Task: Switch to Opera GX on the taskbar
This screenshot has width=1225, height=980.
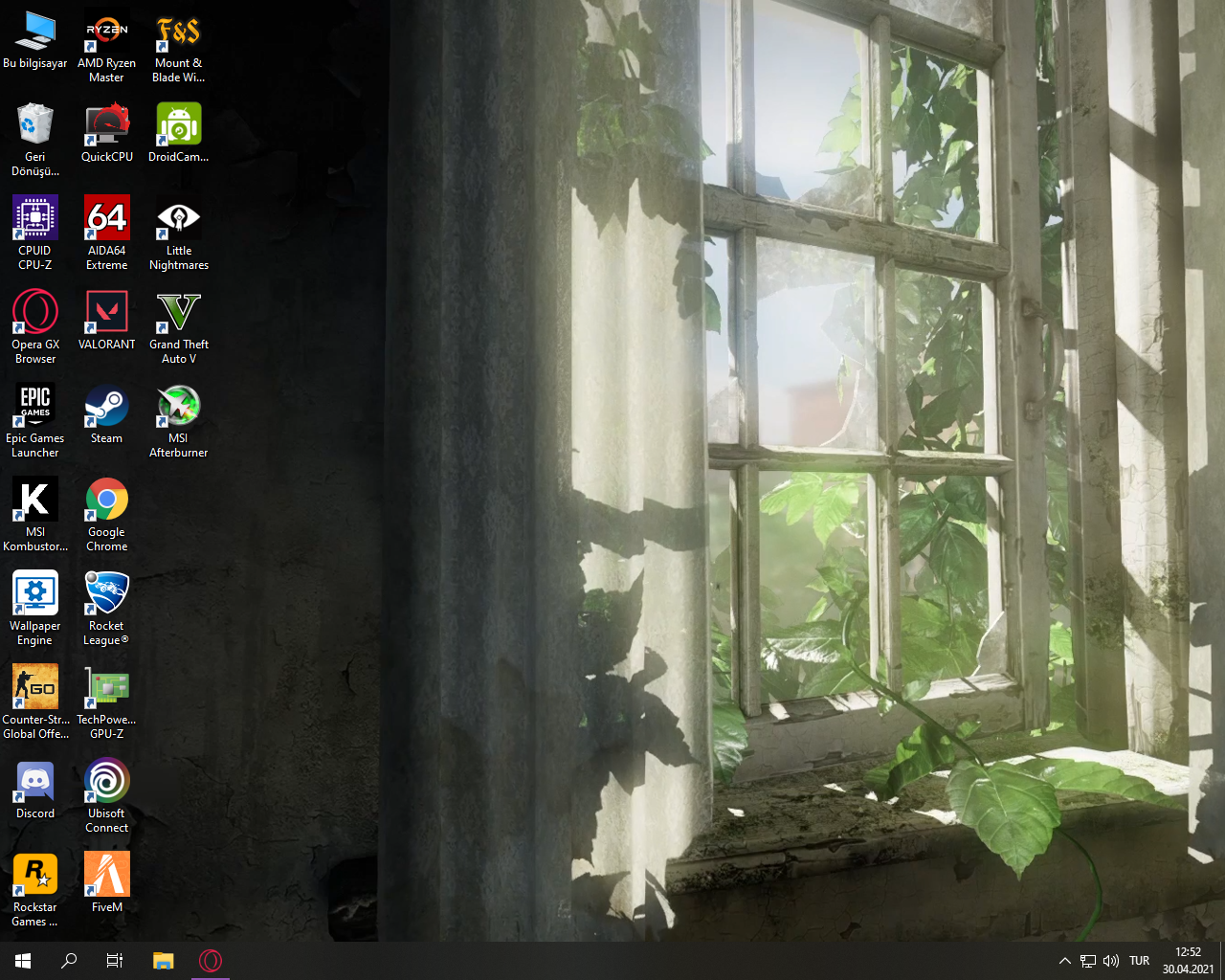Action: tap(211, 961)
